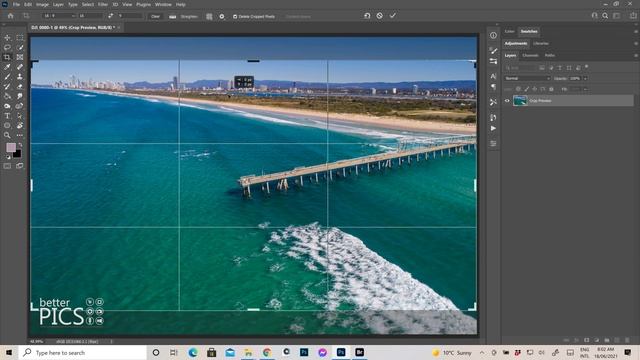640x360 pixels.
Task: Select the Frame tool
Action: [20, 57]
